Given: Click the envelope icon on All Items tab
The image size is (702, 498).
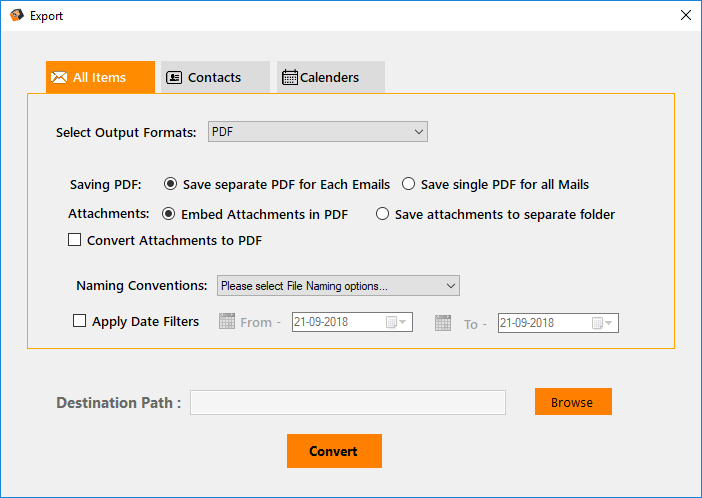Looking at the screenshot, I should (59, 77).
